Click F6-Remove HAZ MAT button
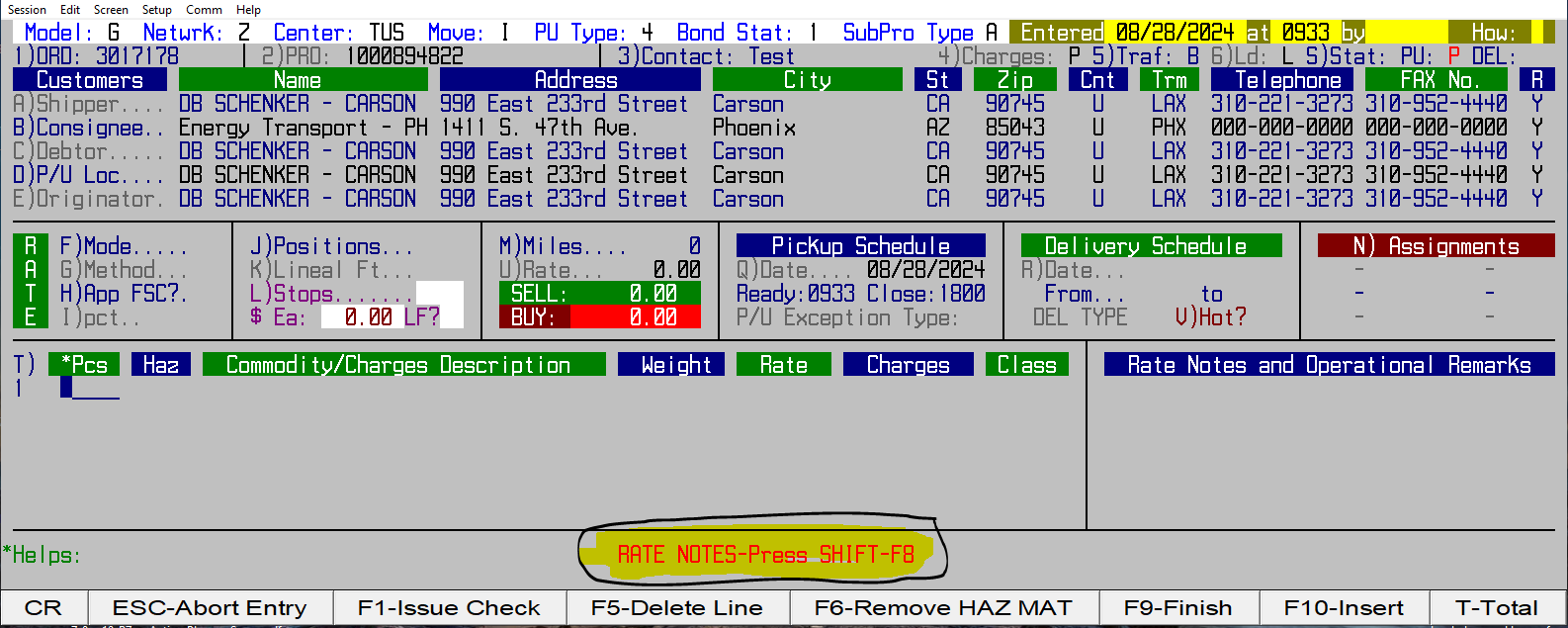Image resolution: width=1568 pixels, height=628 pixels. coord(942,608)
